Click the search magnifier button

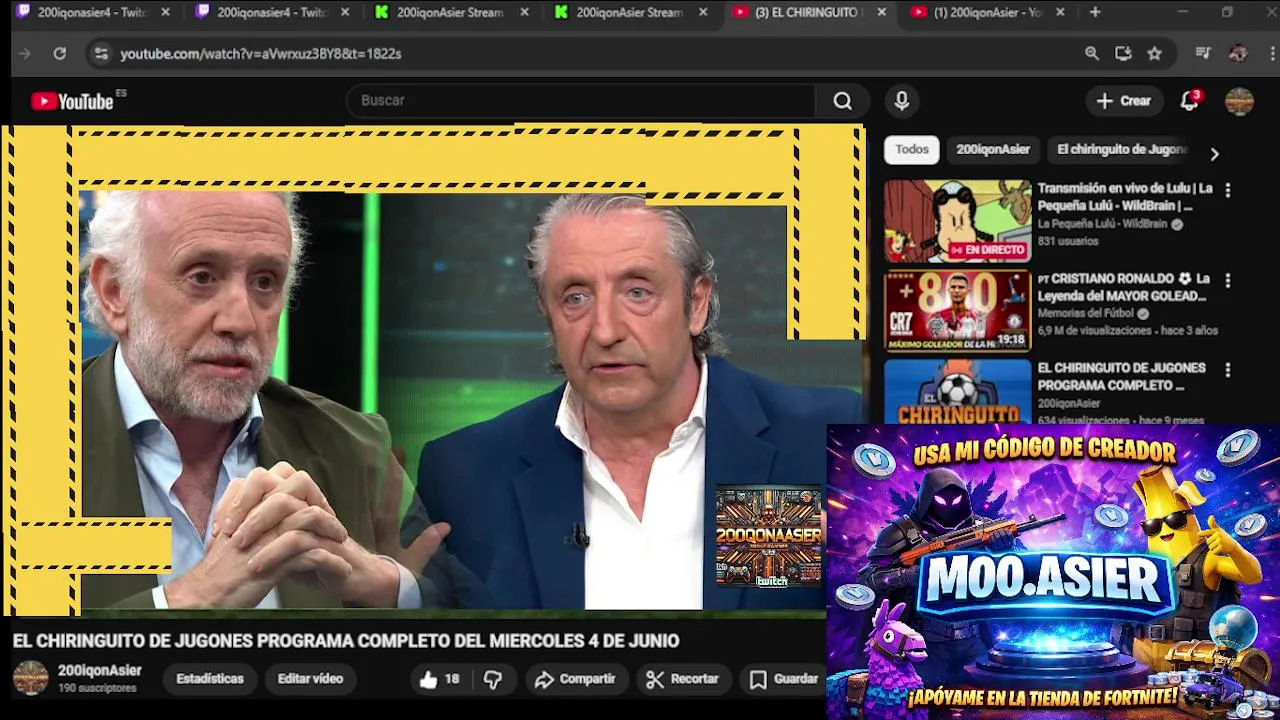tap(842, 101)
